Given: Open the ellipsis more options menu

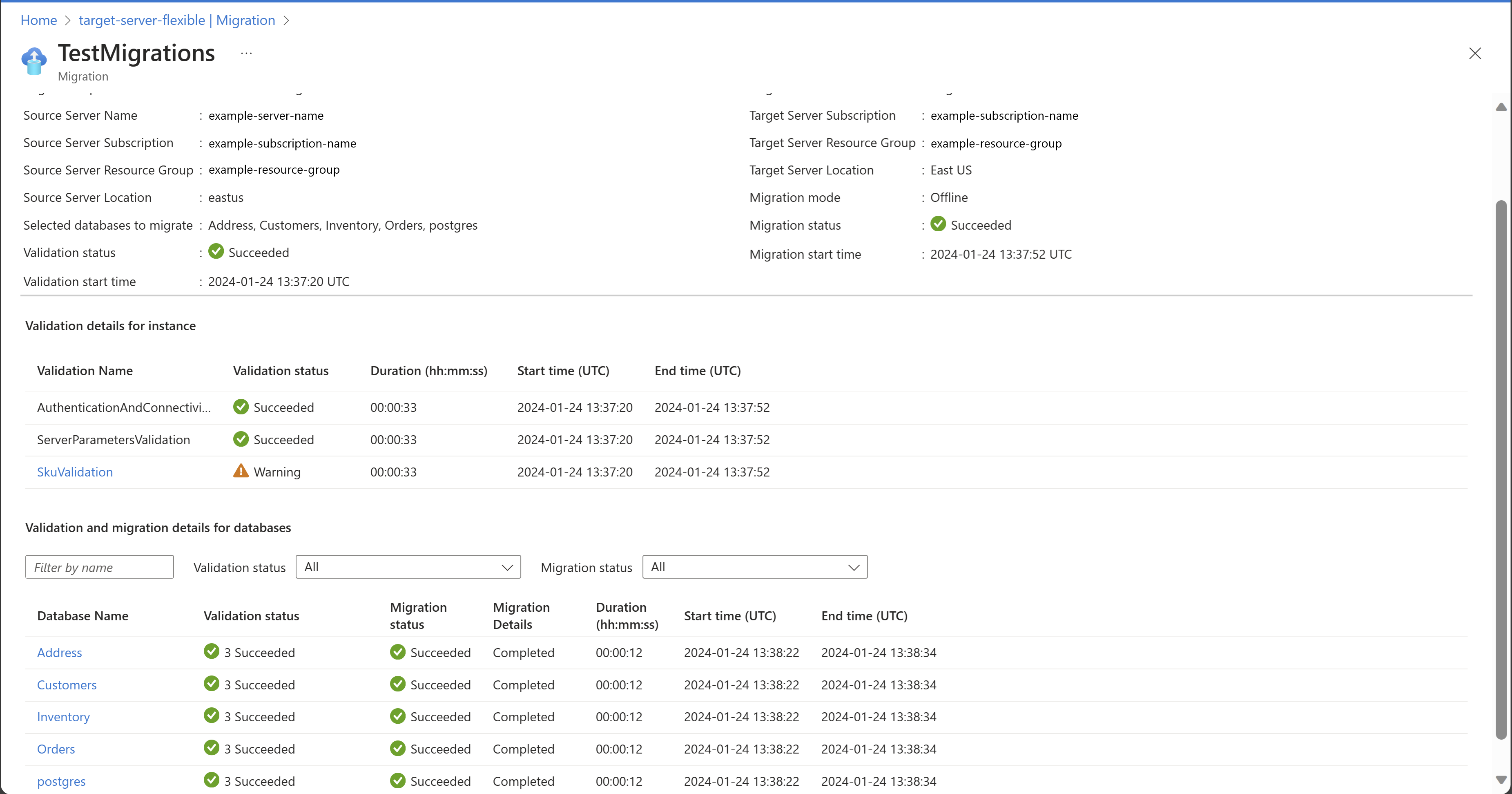Looking at the screenshot, I should coord(246,54).
